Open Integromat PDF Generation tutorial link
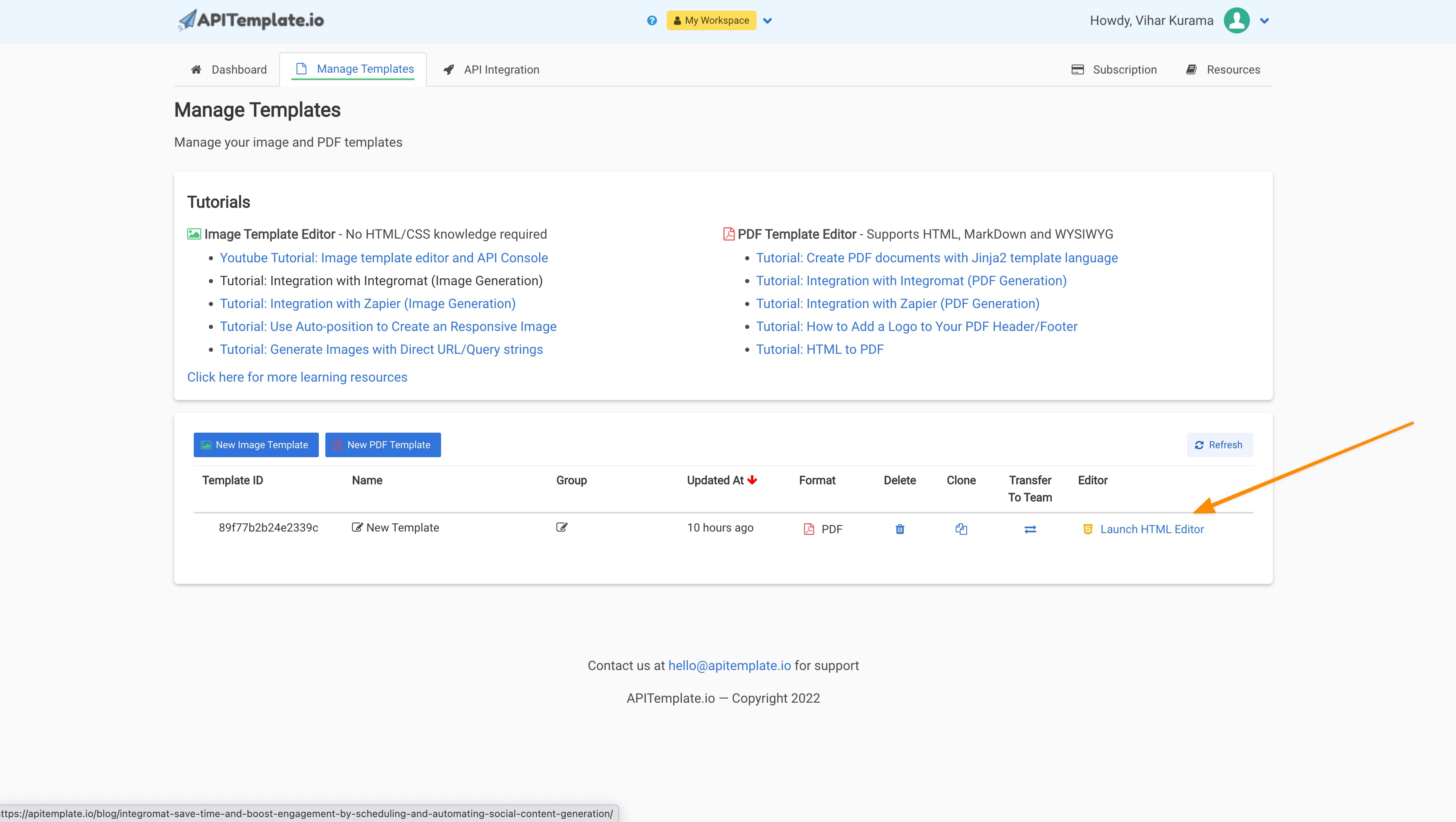 tap(911, 281)
